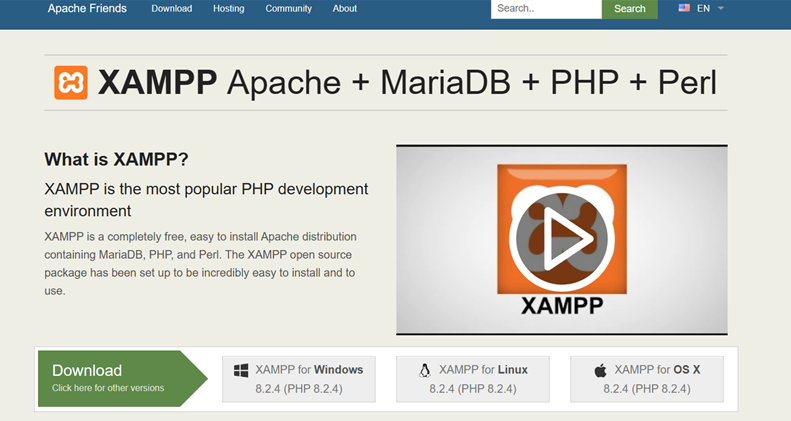791x421 pixels.
Task: Click the Windows logo icon in download box
Action: click(241, 371)
